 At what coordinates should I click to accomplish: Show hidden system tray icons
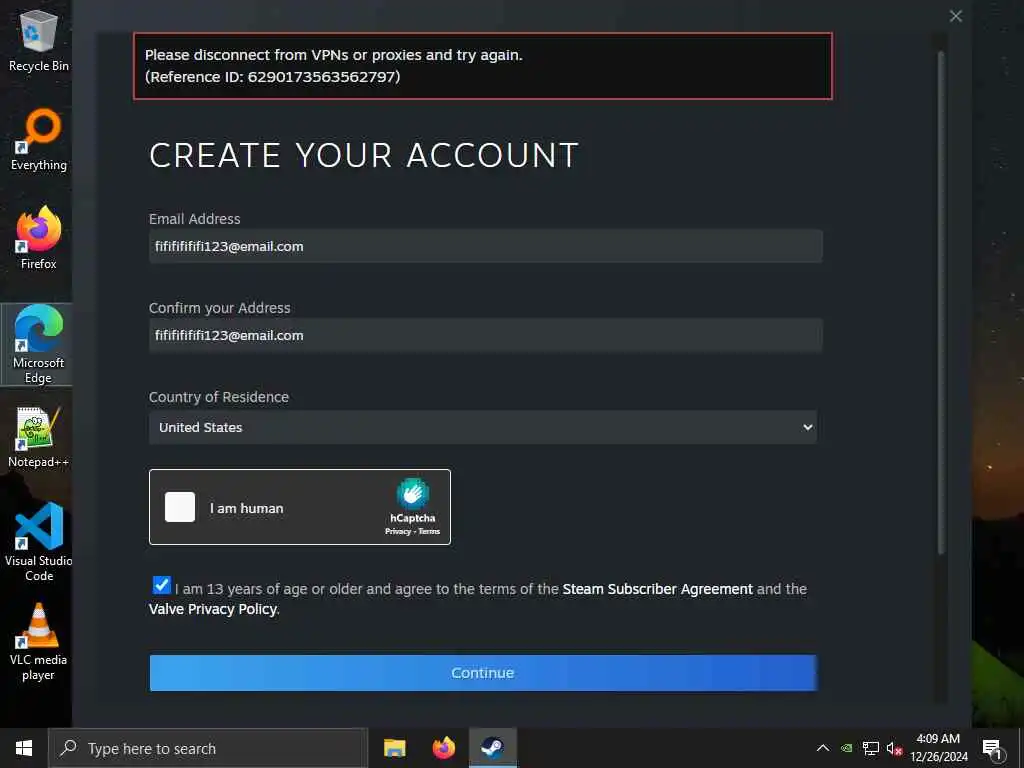(x=823, y=748)
